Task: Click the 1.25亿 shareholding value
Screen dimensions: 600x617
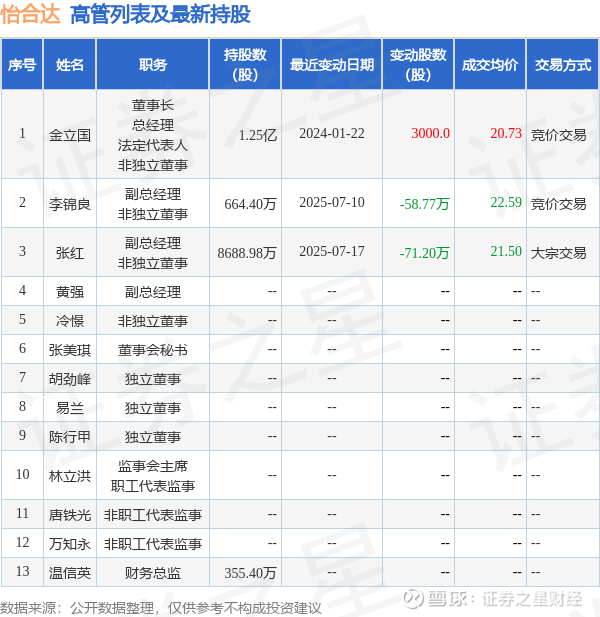Action: point(258,135)
